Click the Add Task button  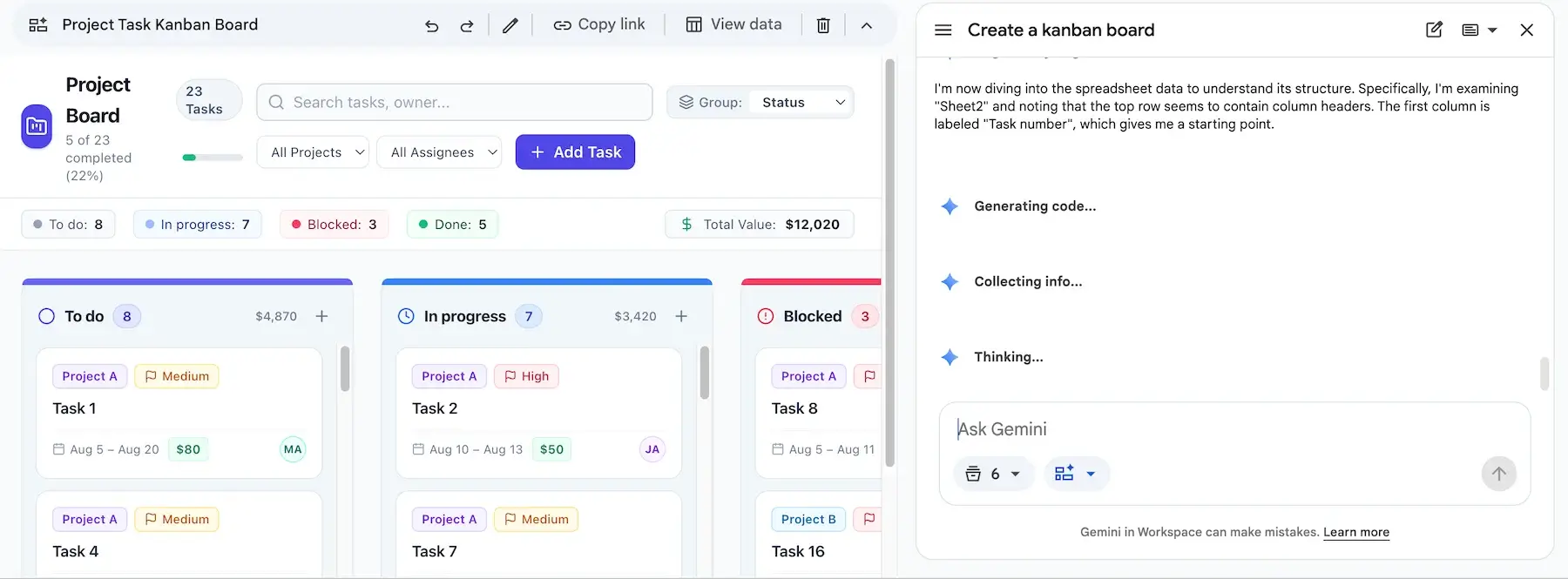tap(575, 151)
